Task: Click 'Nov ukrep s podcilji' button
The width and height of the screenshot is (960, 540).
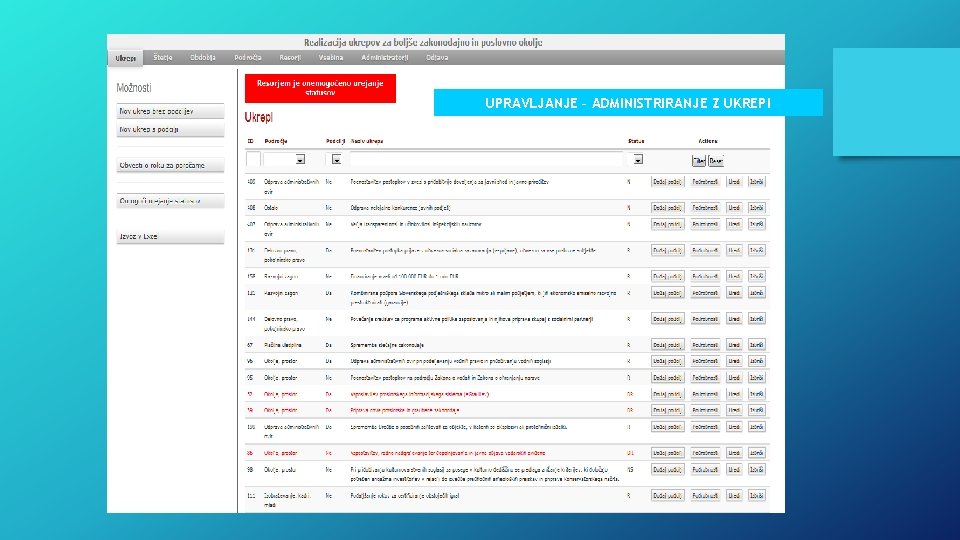Action: [x=170, y=129]
